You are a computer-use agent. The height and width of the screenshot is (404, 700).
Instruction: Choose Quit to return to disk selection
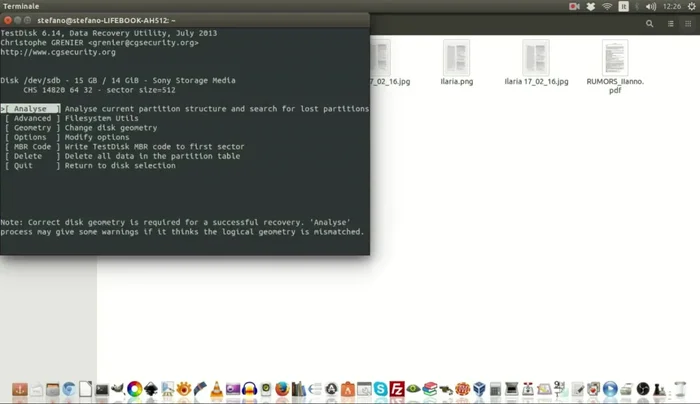click(32, 166)
